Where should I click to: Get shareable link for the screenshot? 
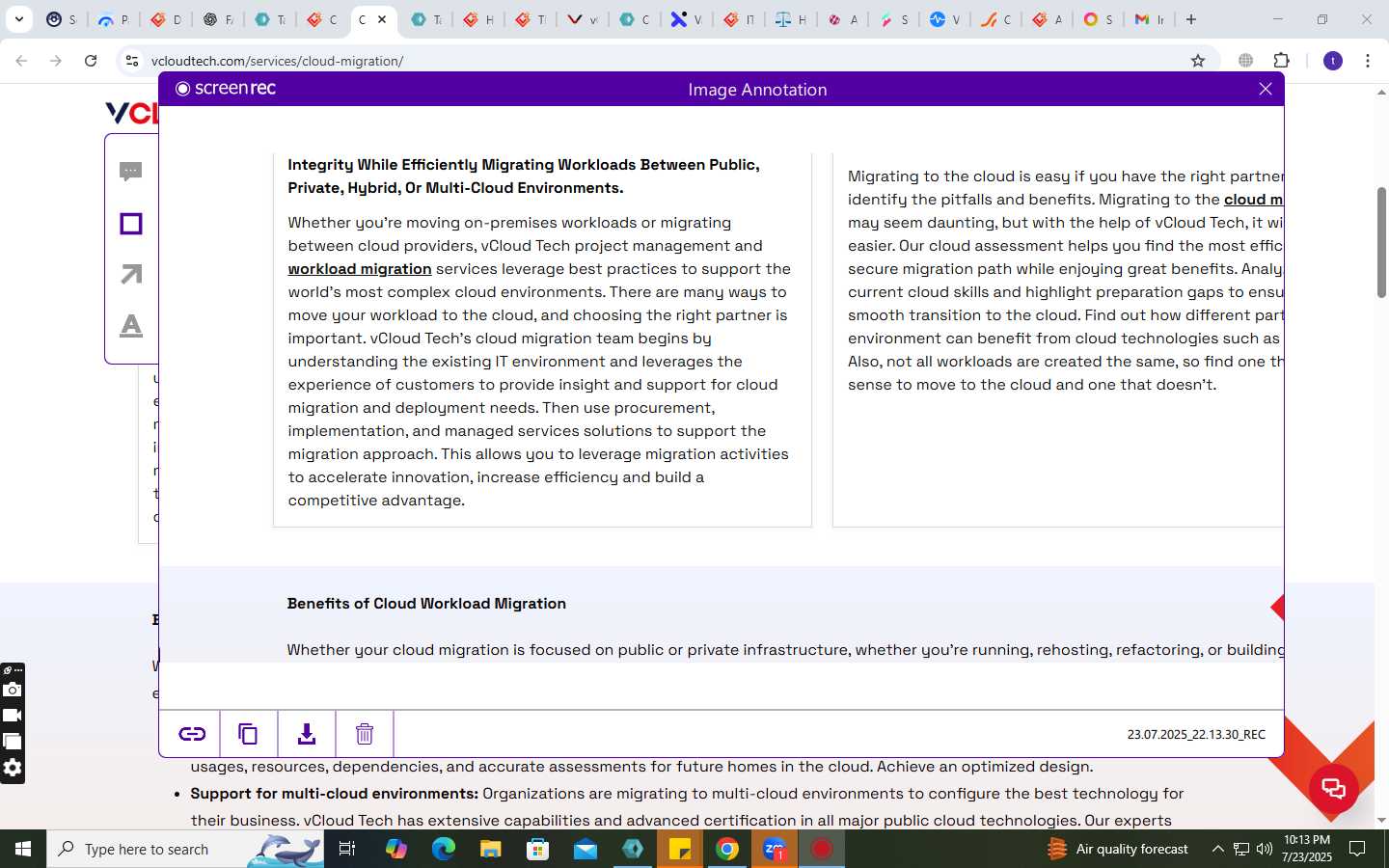coord(192,734)
